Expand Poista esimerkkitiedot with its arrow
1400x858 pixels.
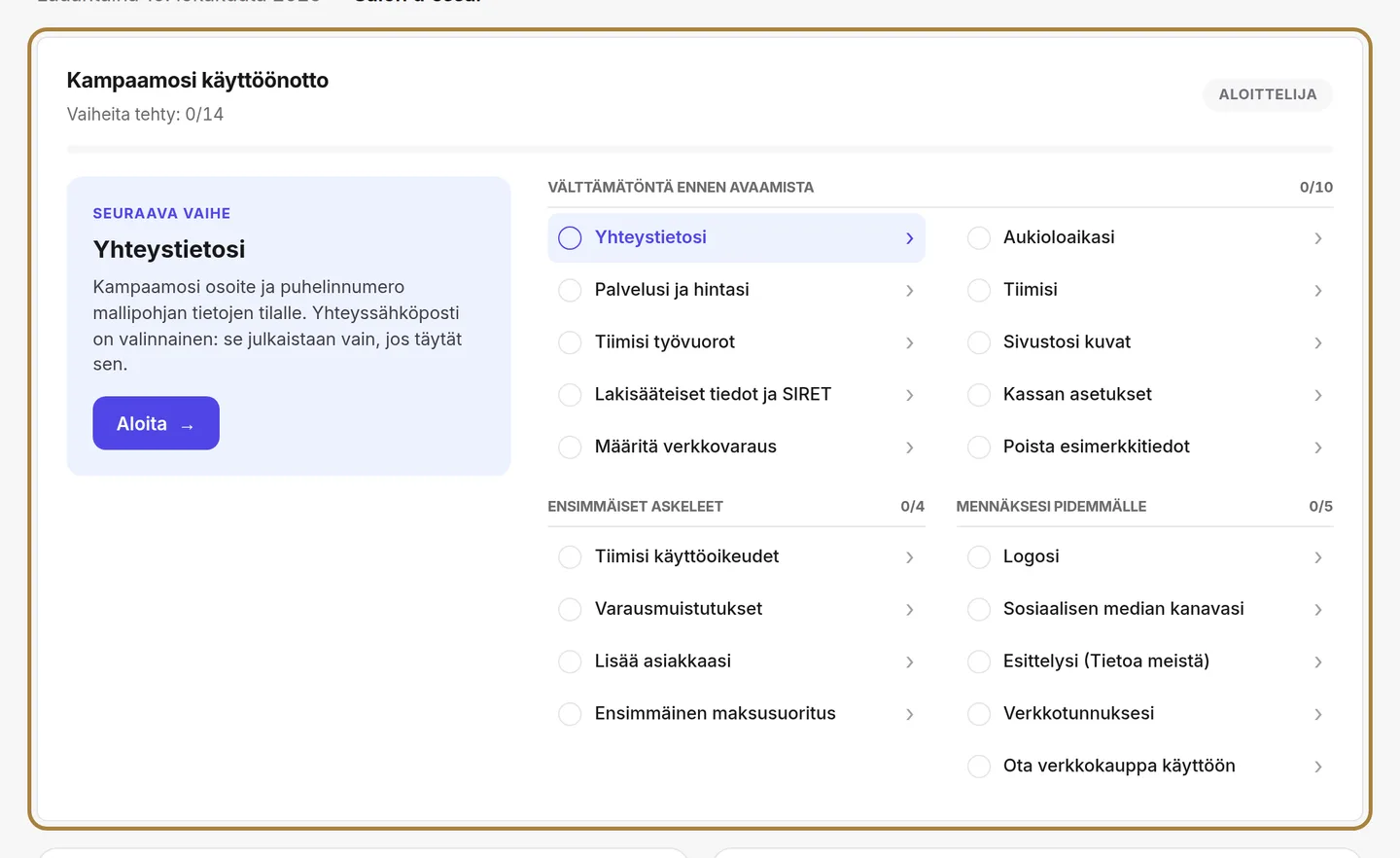click(x=1318, y=447)
